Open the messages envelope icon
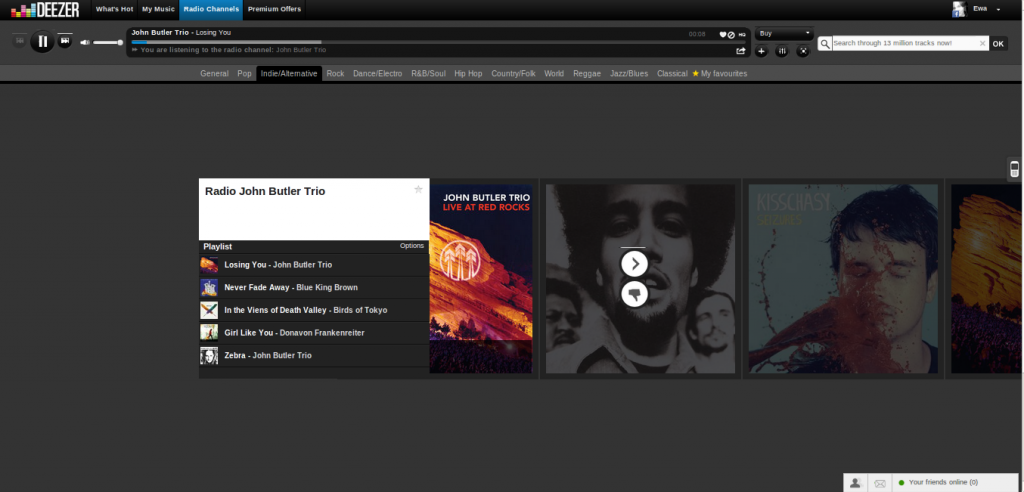 click(880, 483)
